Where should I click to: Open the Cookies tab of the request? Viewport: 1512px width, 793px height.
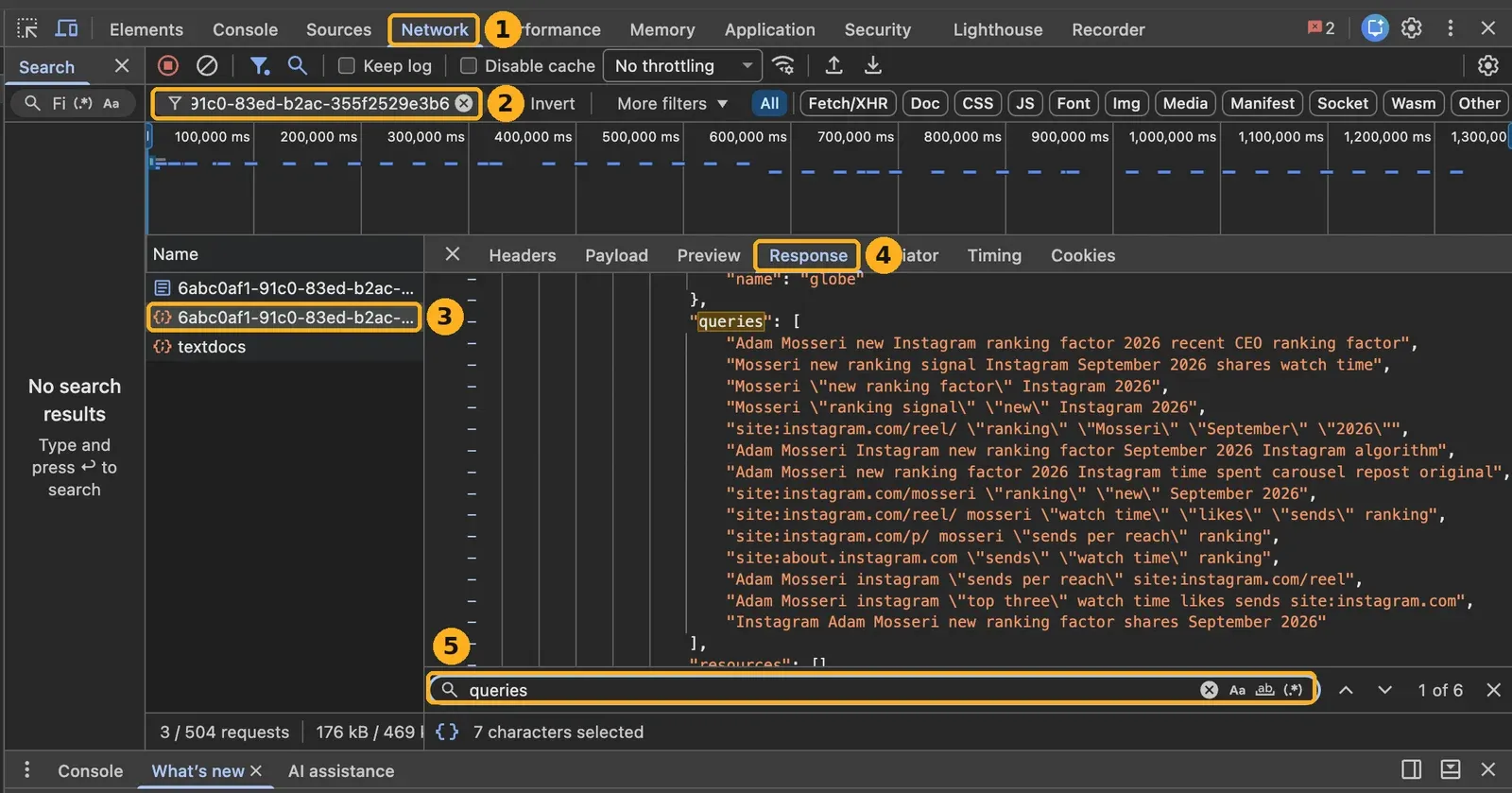pyautogui.click(x=1083, y=255)
